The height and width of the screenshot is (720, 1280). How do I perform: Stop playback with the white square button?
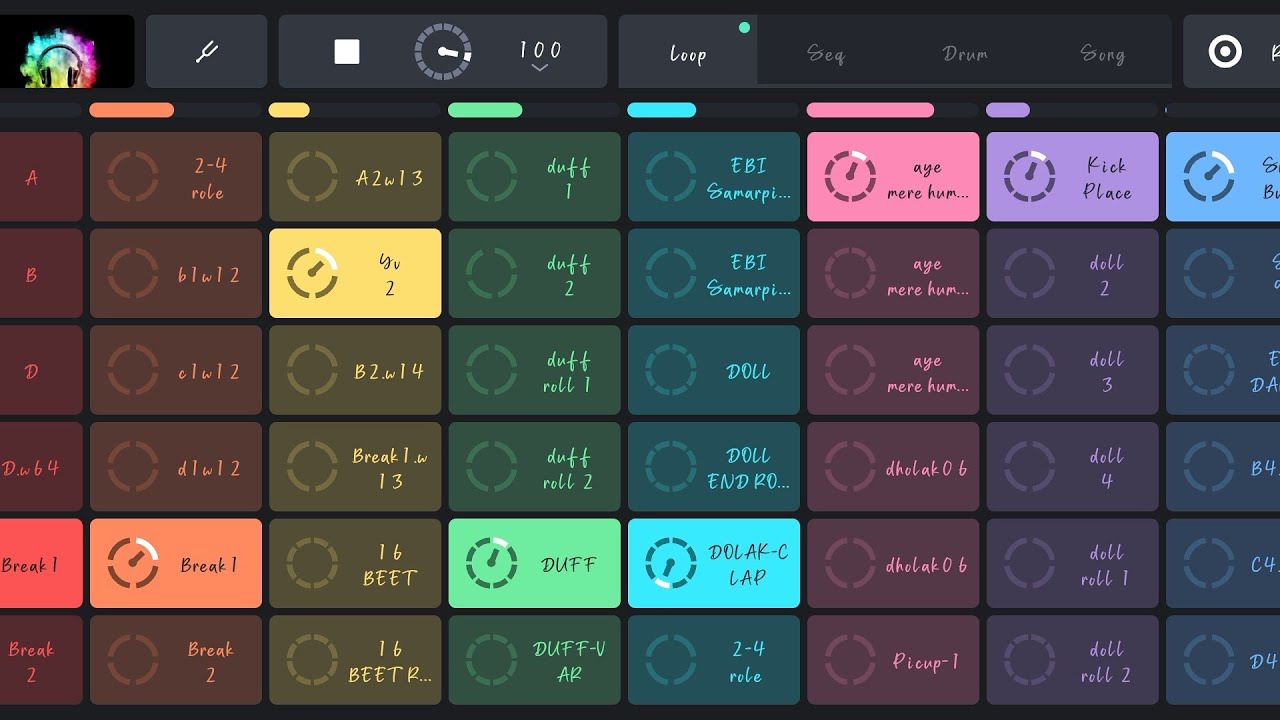(x=347, y=52)
